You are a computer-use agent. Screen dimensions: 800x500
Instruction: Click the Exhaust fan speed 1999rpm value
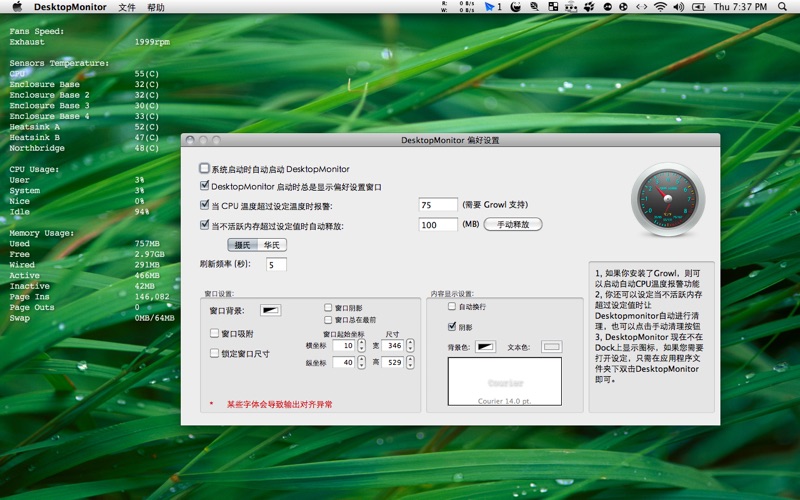152,42
